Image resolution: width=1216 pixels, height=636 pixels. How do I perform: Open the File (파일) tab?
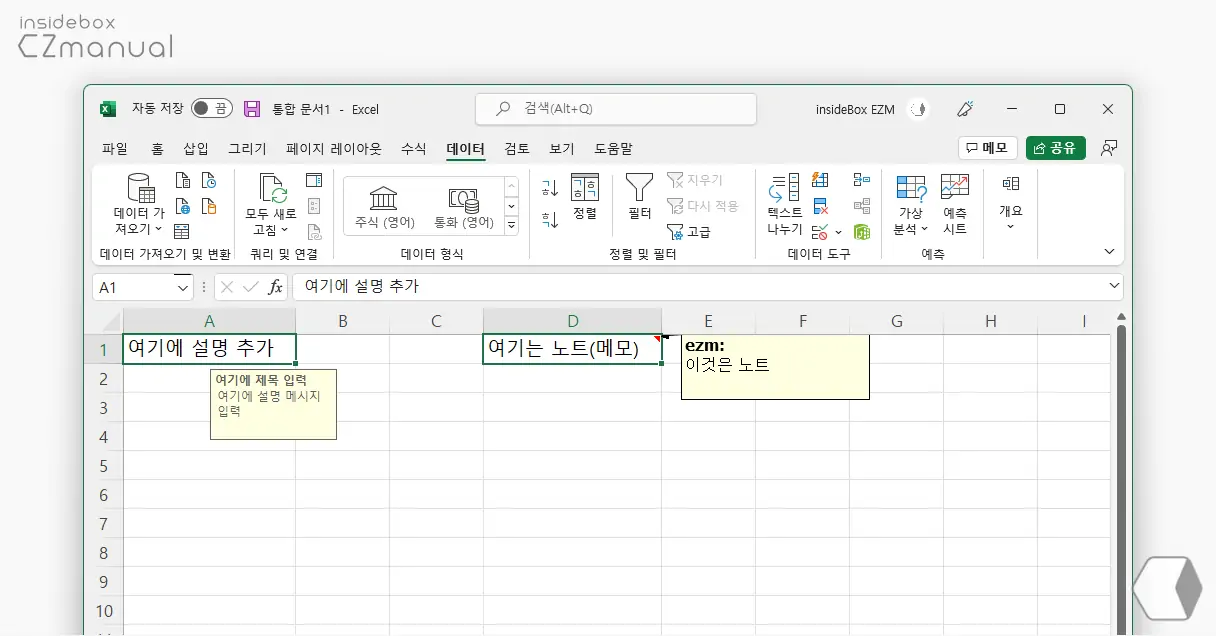115,148
